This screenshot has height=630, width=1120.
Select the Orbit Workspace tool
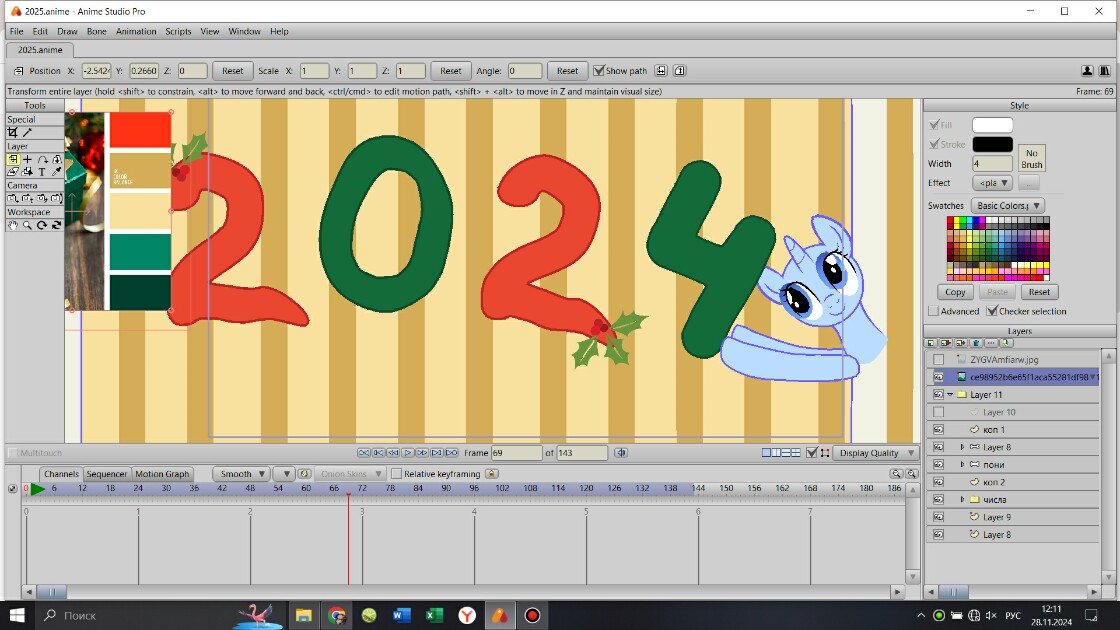56,225
